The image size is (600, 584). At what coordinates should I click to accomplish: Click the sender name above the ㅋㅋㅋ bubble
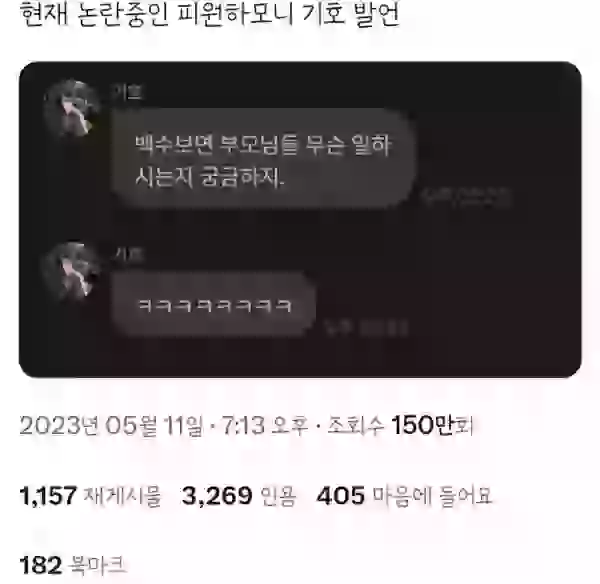click(128, 254)
